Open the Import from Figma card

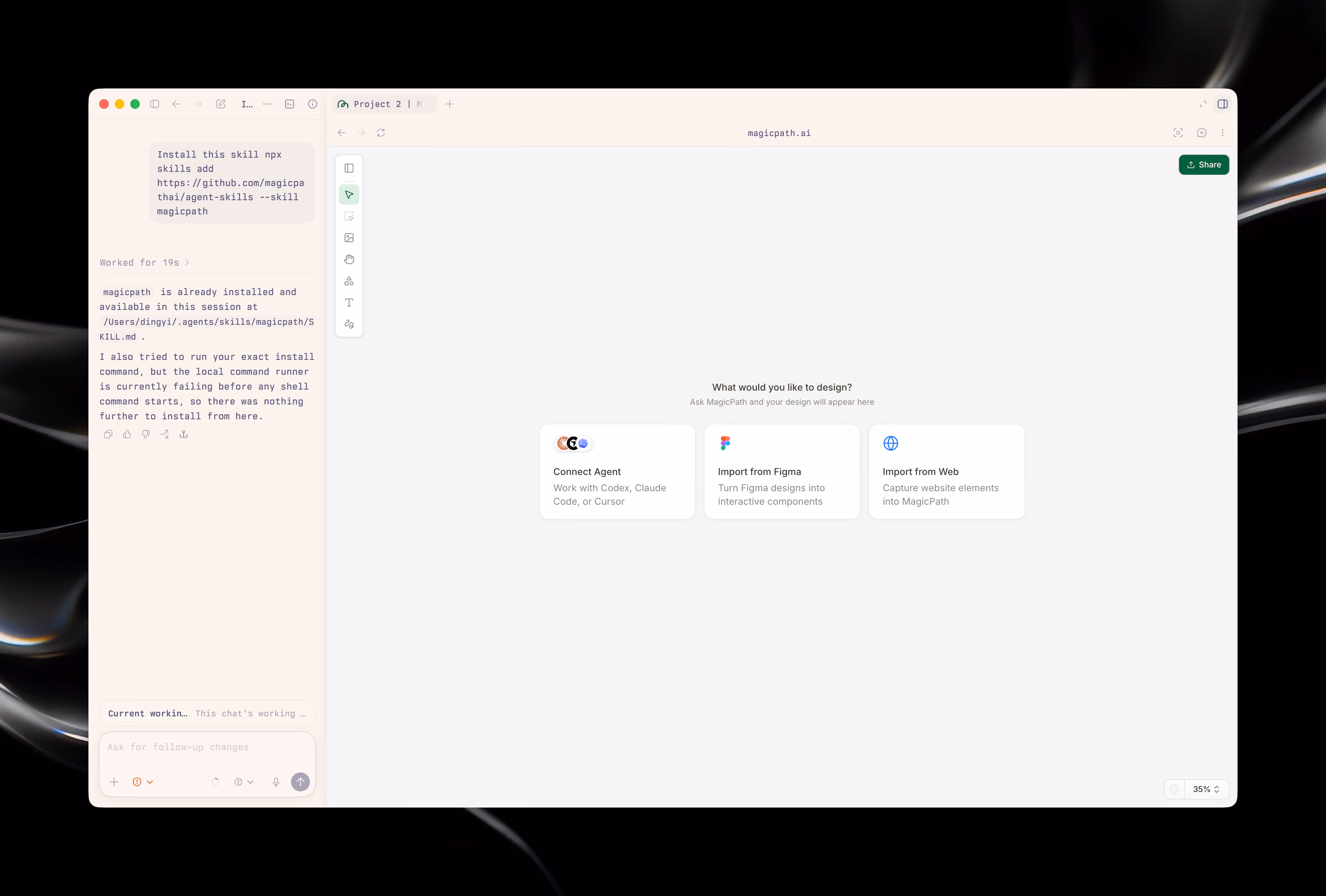click(x=782, y=471)
